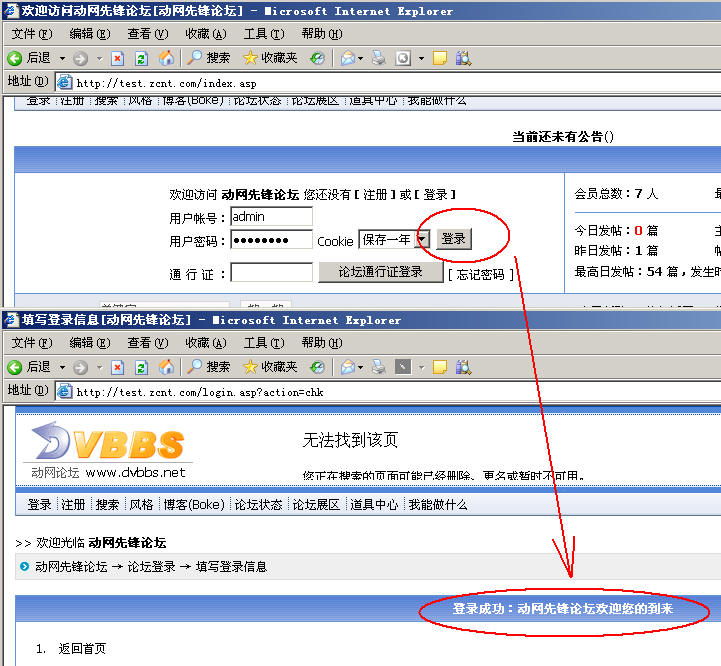Click Home icon in top IE window toolbar

tap(166, 58)
